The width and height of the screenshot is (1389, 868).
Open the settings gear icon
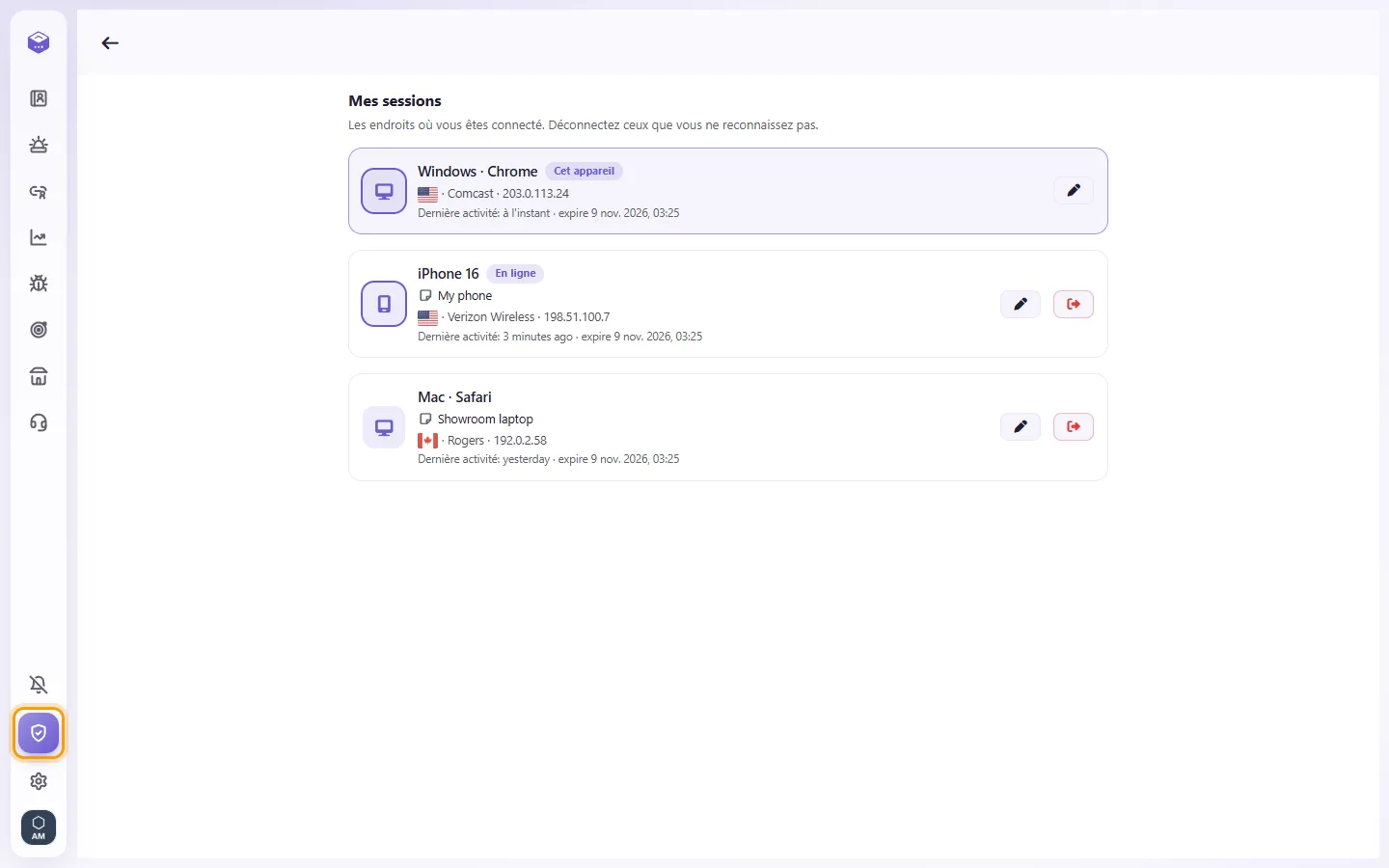click(x=39, y=781)
